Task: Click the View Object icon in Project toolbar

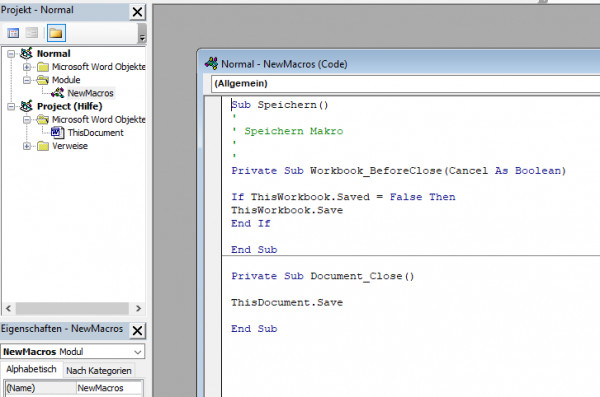Action: pos(32,33)
